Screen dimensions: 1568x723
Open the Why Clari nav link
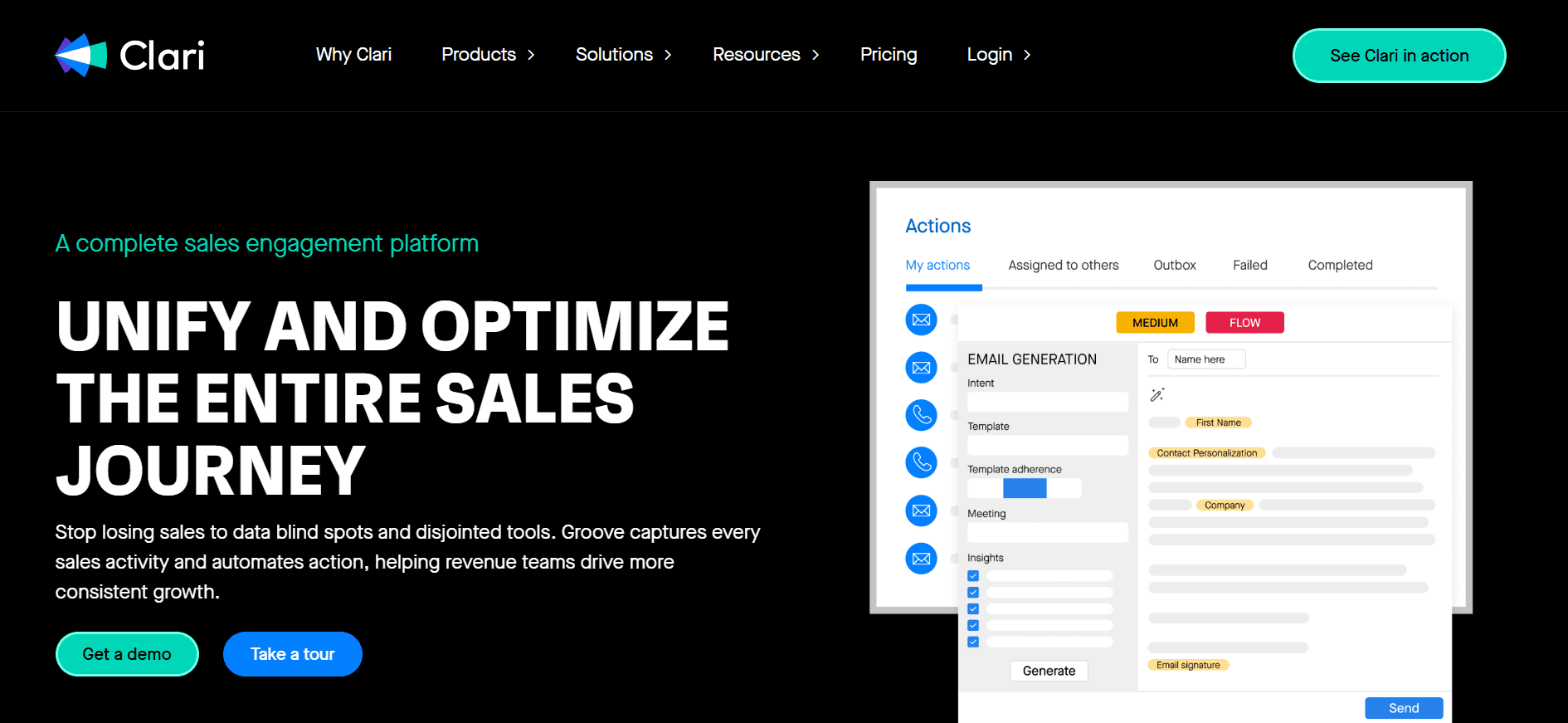point(353,55)
